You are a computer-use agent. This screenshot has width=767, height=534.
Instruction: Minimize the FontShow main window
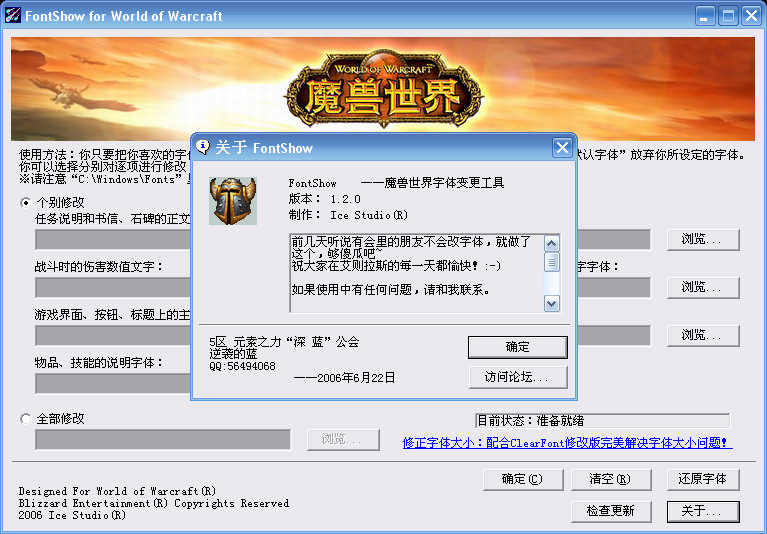point(704,16)
